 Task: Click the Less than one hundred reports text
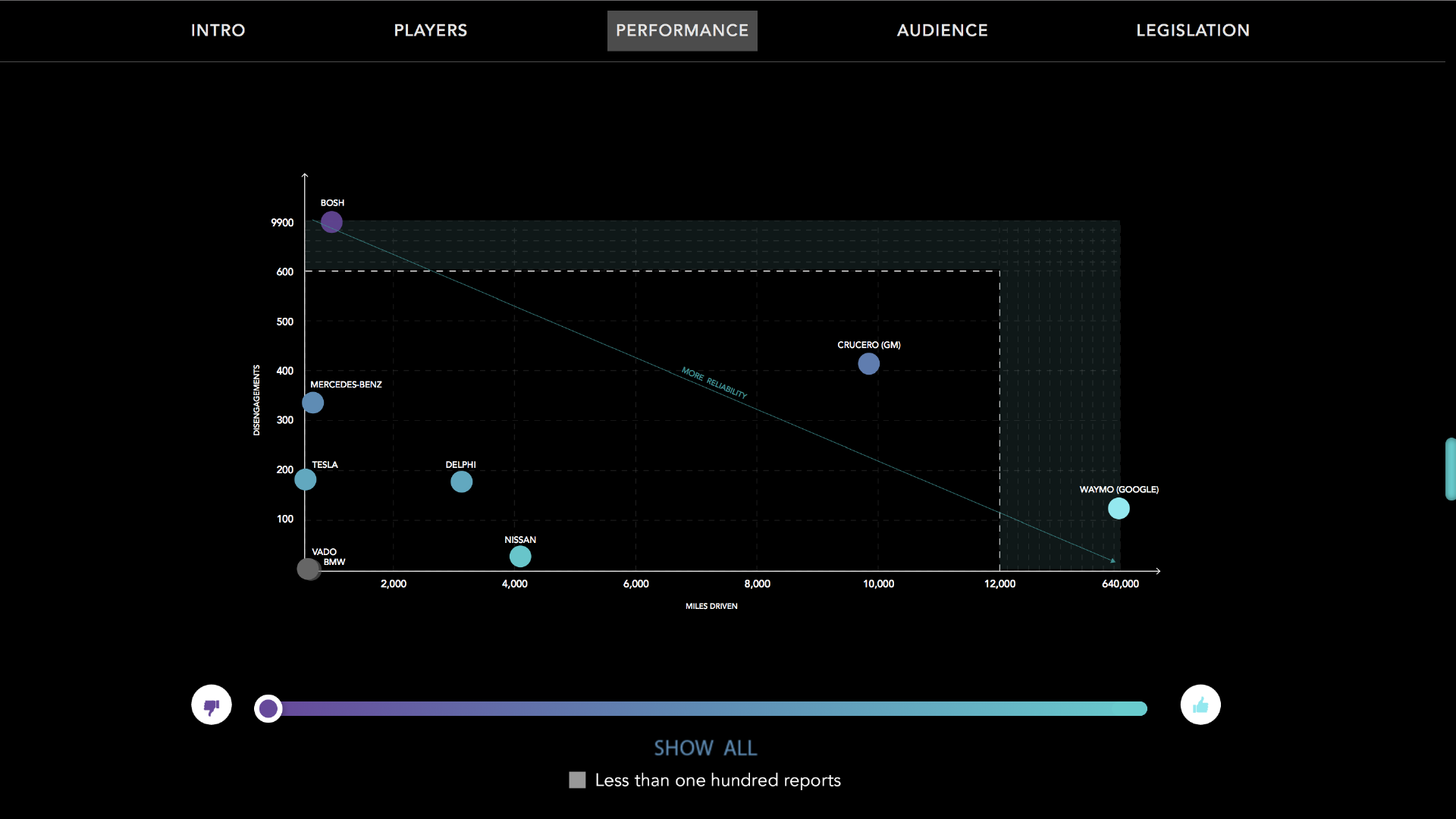(x=717, y=780)
